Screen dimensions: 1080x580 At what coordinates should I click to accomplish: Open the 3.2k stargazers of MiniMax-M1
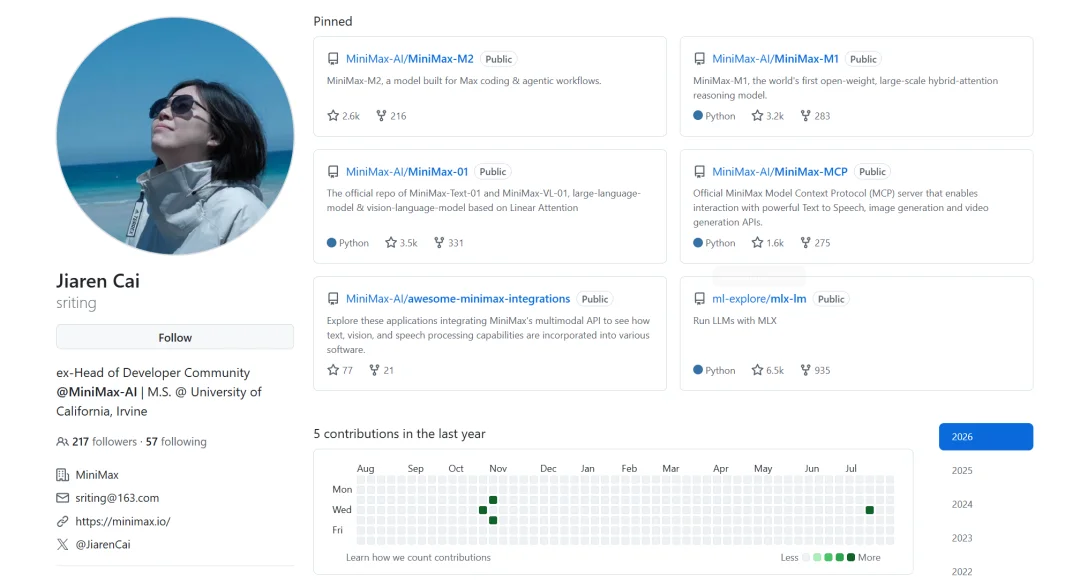[x=768, y=116]
